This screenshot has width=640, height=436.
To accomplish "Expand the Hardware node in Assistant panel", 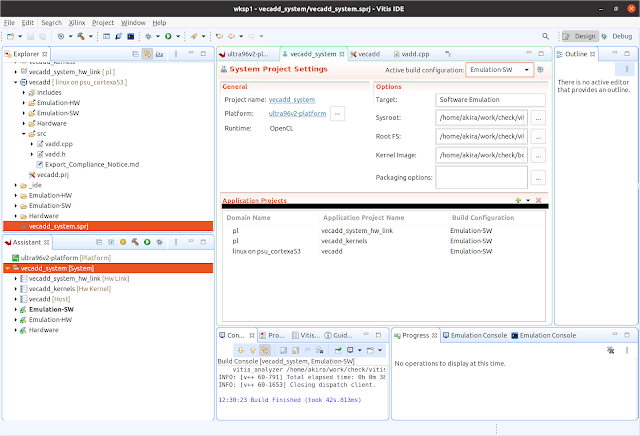I will coord(16,330).
